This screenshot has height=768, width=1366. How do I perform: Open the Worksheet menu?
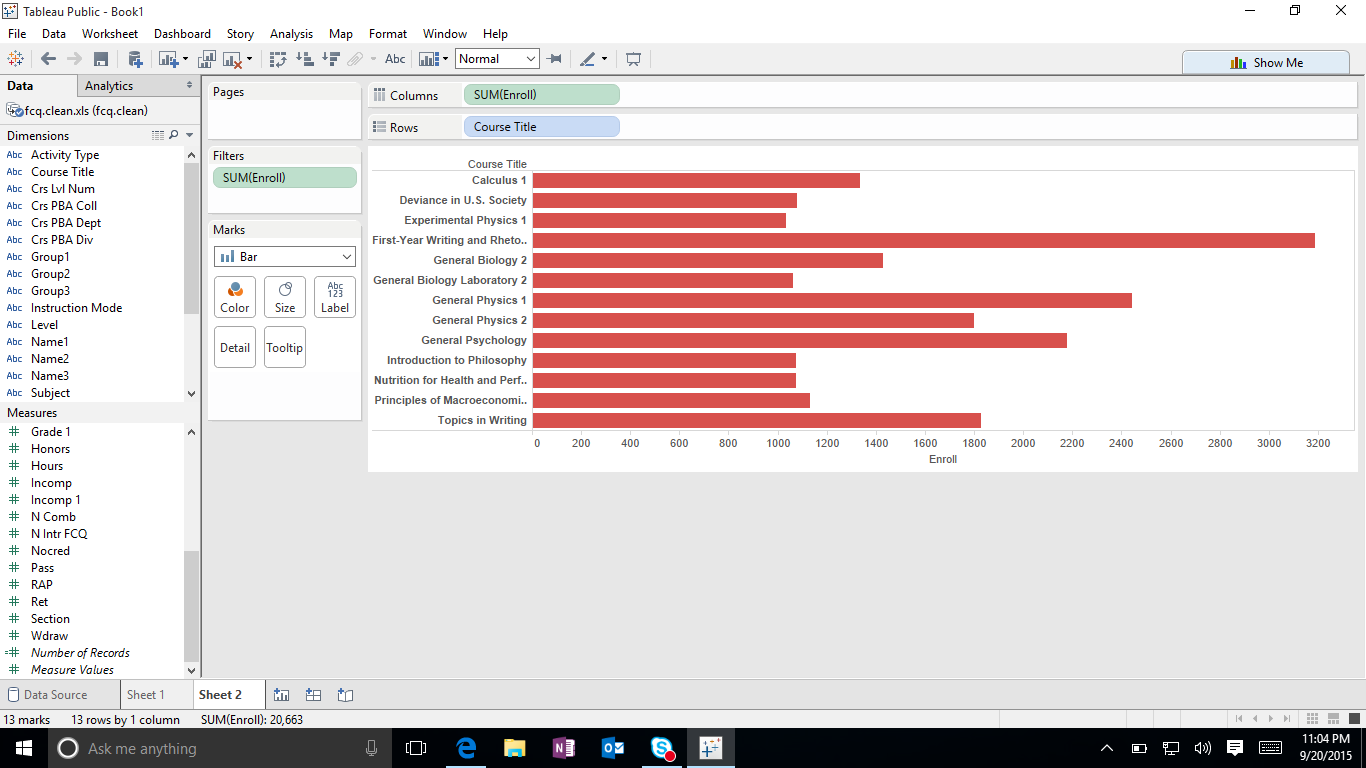pyautogui.click(x=110, y=33)
